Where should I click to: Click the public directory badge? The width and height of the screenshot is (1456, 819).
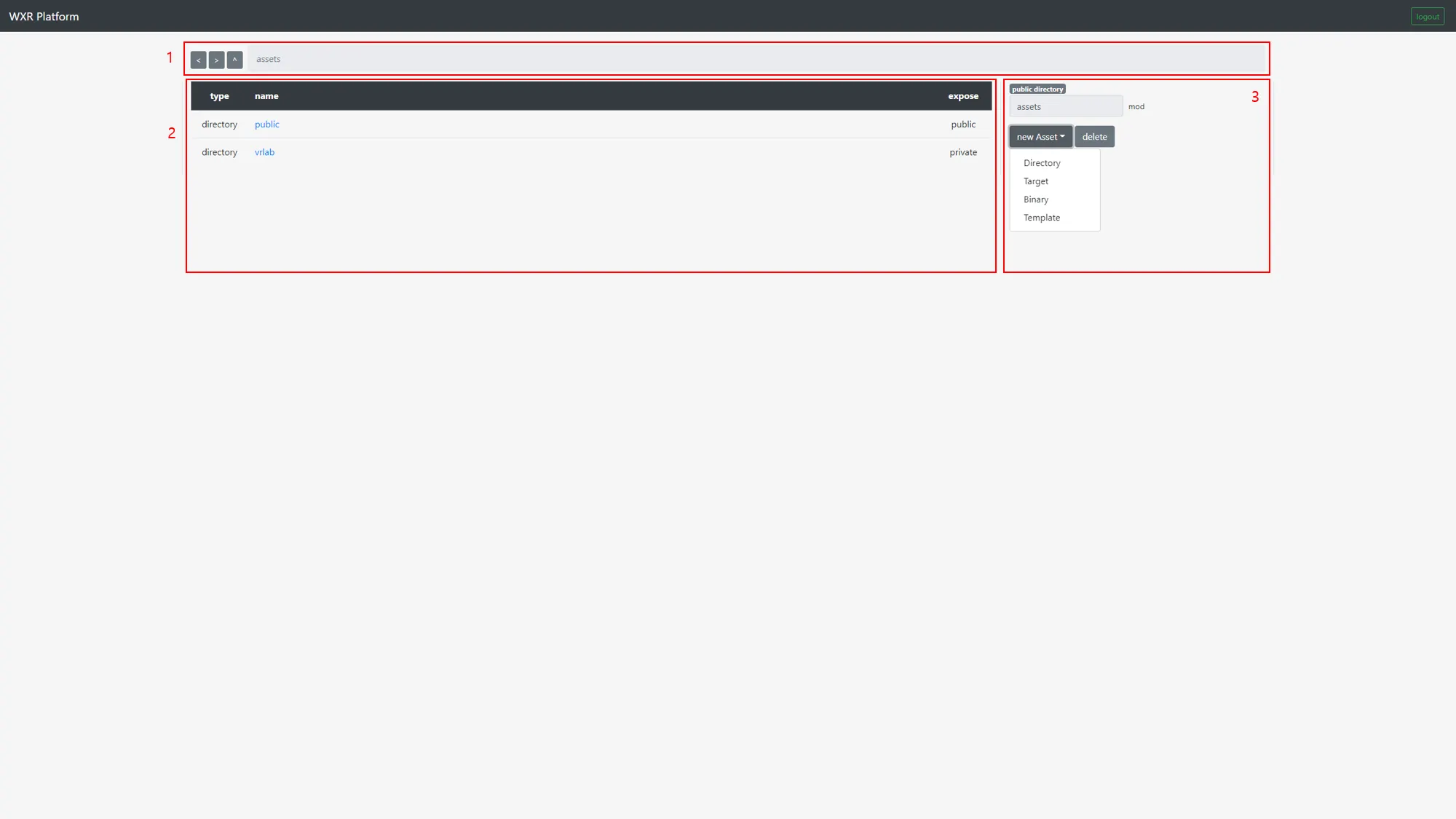click(1037, 89)
